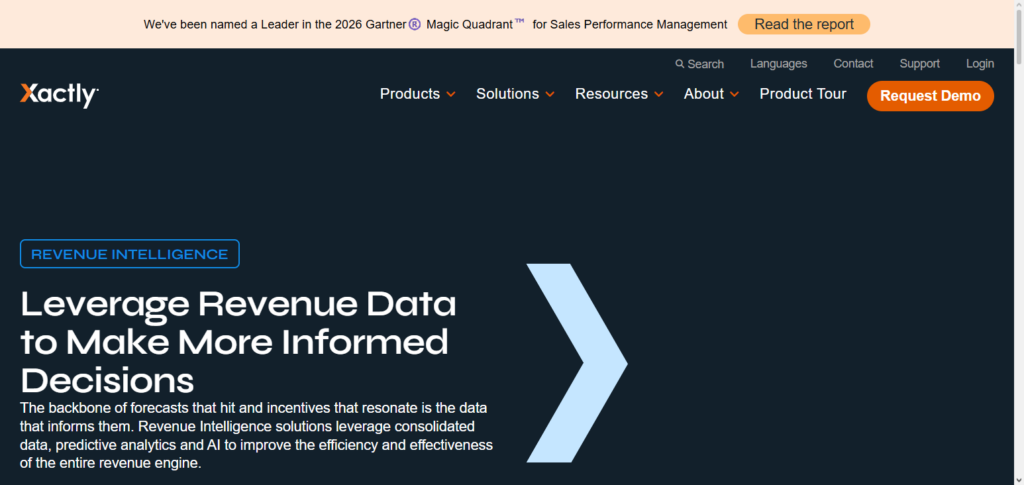Click the paragraph about backbone of forecasts
1024x485 pixels.
pos(256,436)
